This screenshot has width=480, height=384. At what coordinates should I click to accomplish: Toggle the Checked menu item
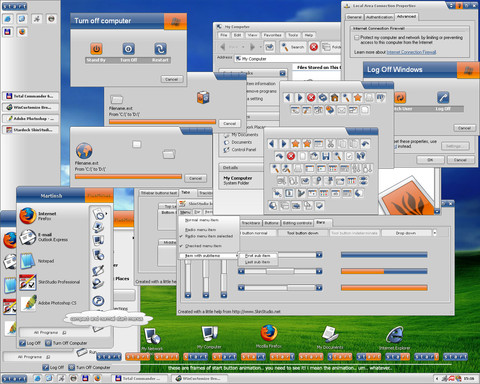(x=203, y=246)
